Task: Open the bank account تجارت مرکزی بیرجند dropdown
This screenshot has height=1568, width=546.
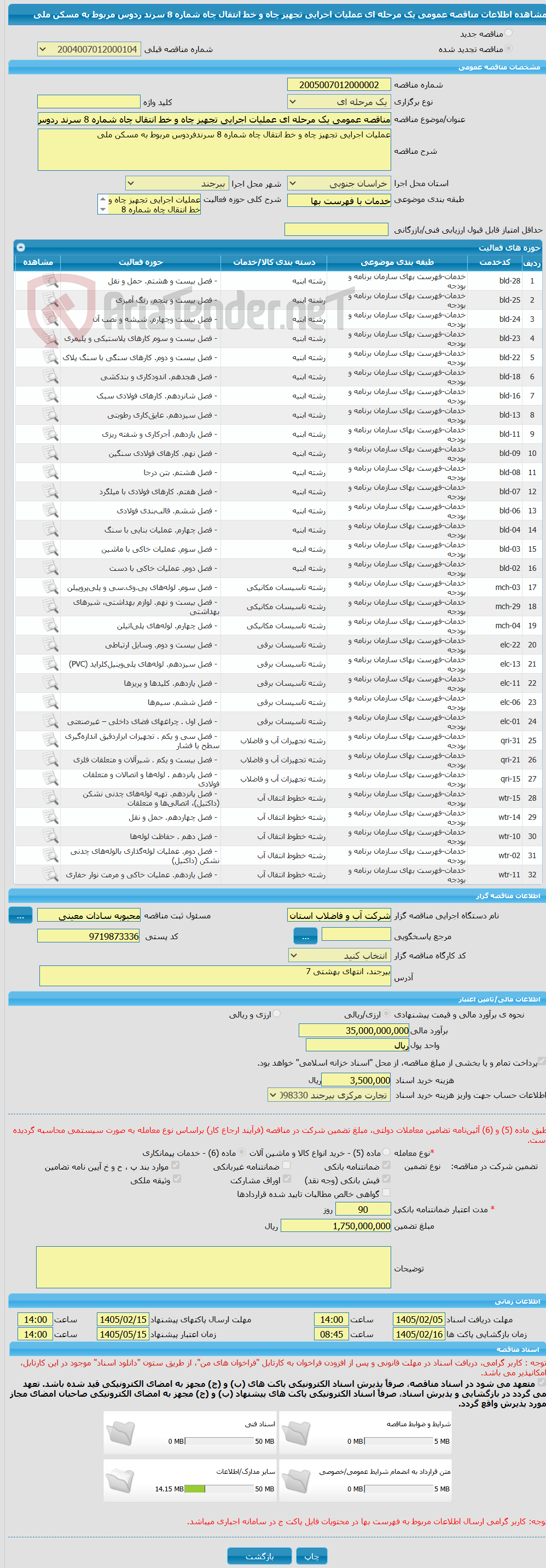Action: [x=329, y=1095]
